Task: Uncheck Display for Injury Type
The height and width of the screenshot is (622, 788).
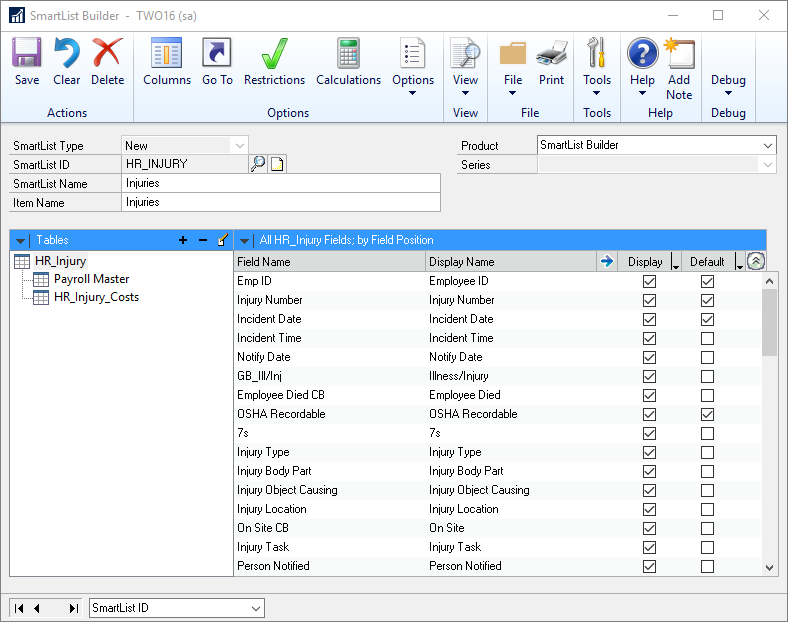Action: point(649,452)
